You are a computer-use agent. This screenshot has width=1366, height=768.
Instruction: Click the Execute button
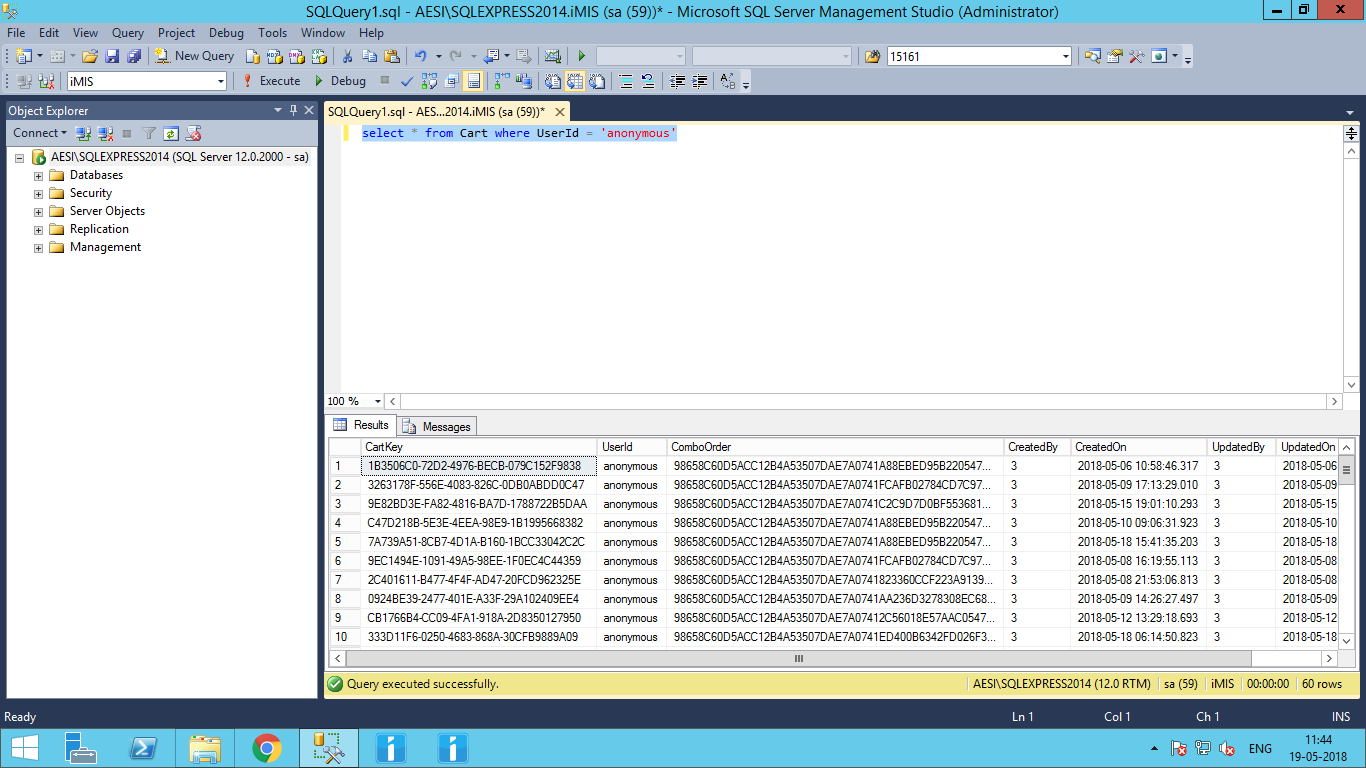(271, 81)
